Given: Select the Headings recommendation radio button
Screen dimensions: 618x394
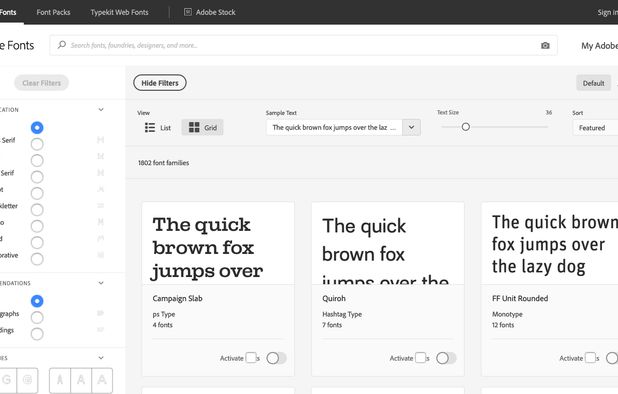Looking at the screenshot, I should (x=37, y=334).
